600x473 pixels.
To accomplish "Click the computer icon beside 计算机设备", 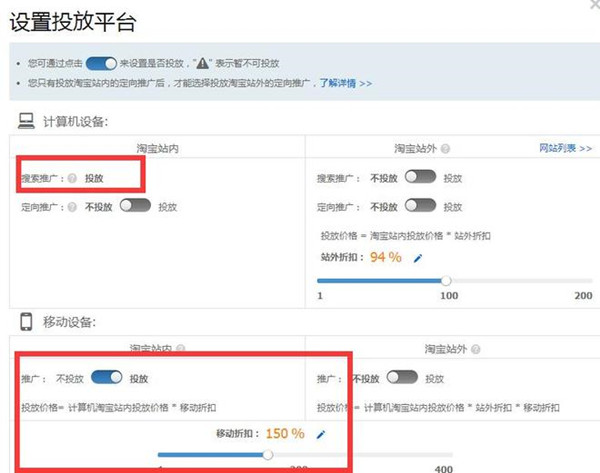I will coord(26,121).
